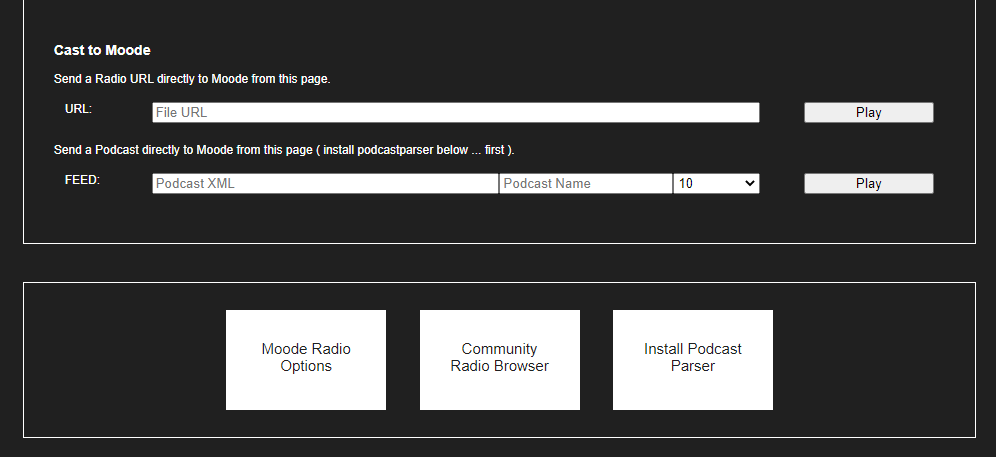The image size is (996, 457).
Task: Click 'Send a Radio URL directly to Moode' text
Action: (192, 79)
